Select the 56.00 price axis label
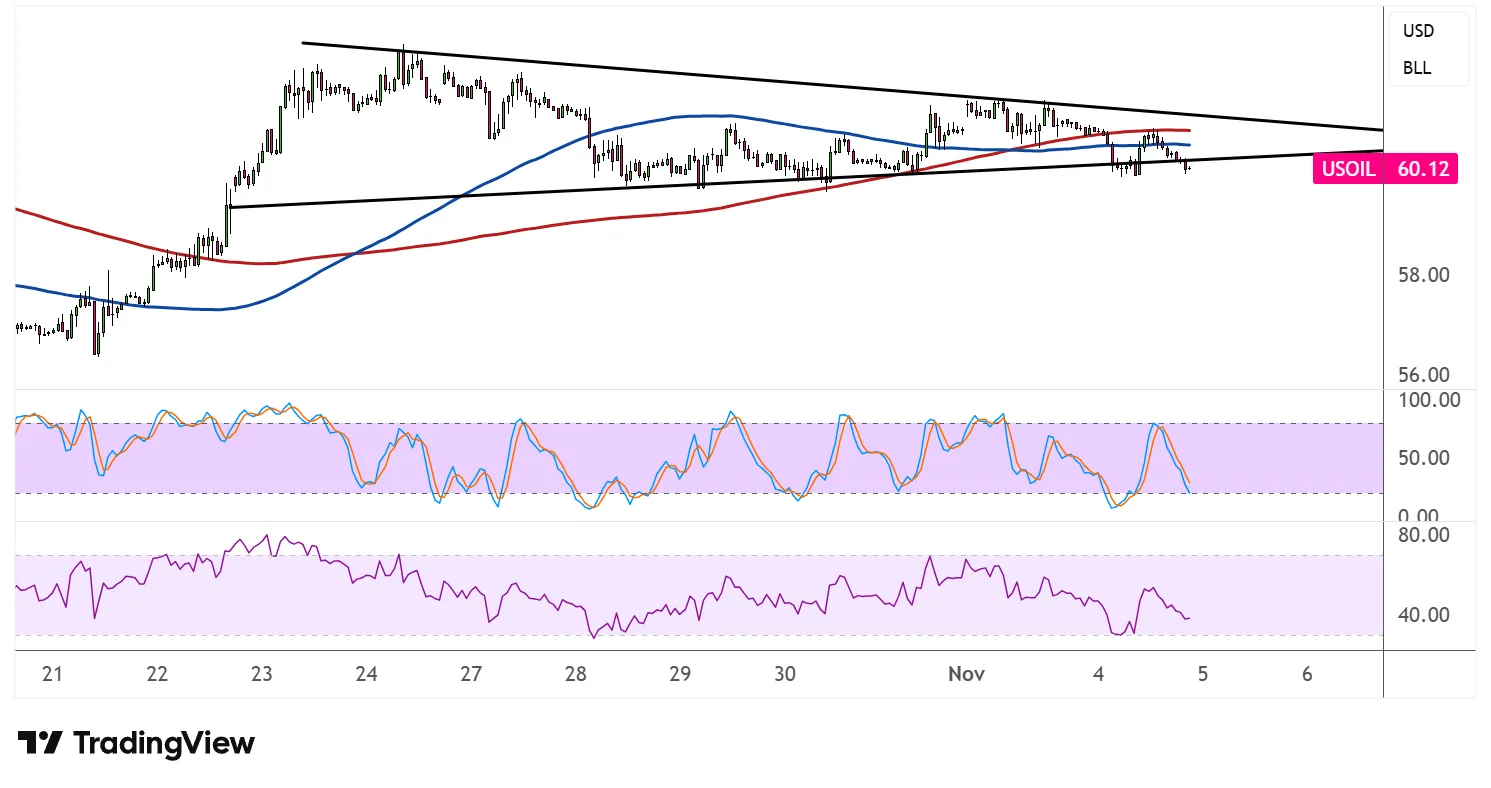 (1421, 375)
